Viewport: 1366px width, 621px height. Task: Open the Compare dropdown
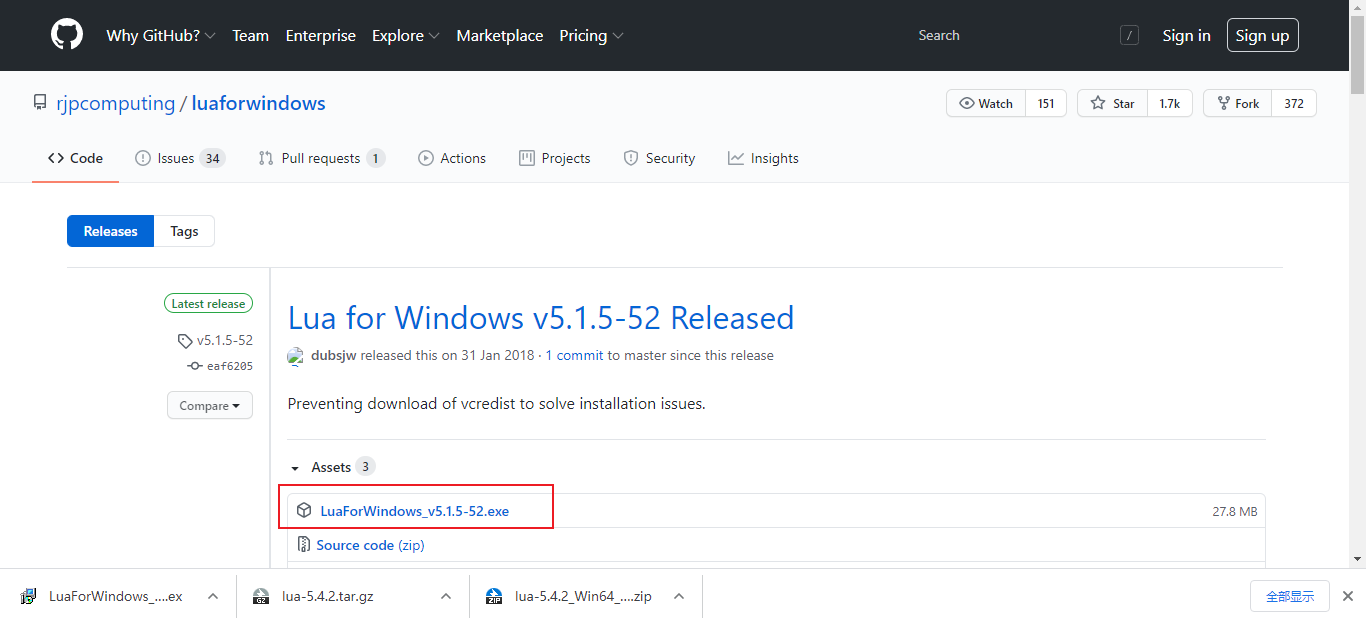coord(209,405)
